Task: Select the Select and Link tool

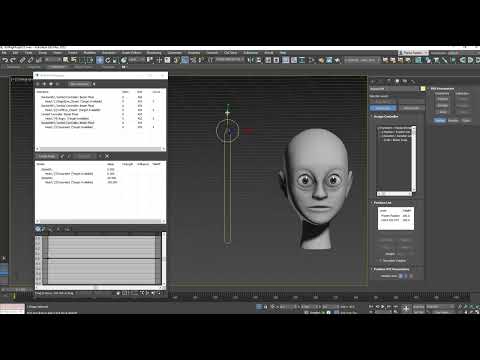Action: click(22, 60)
